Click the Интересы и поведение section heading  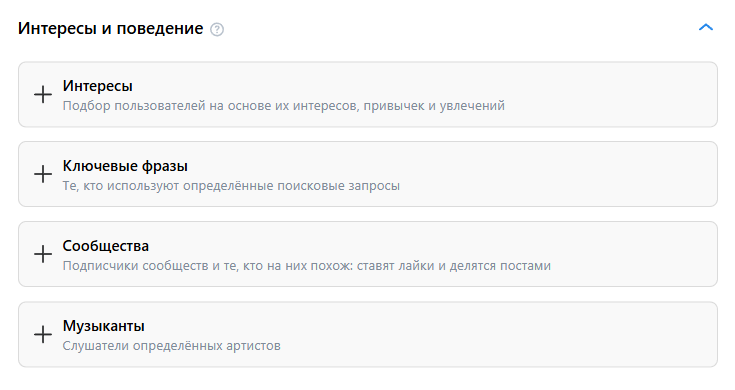point(111,29)
